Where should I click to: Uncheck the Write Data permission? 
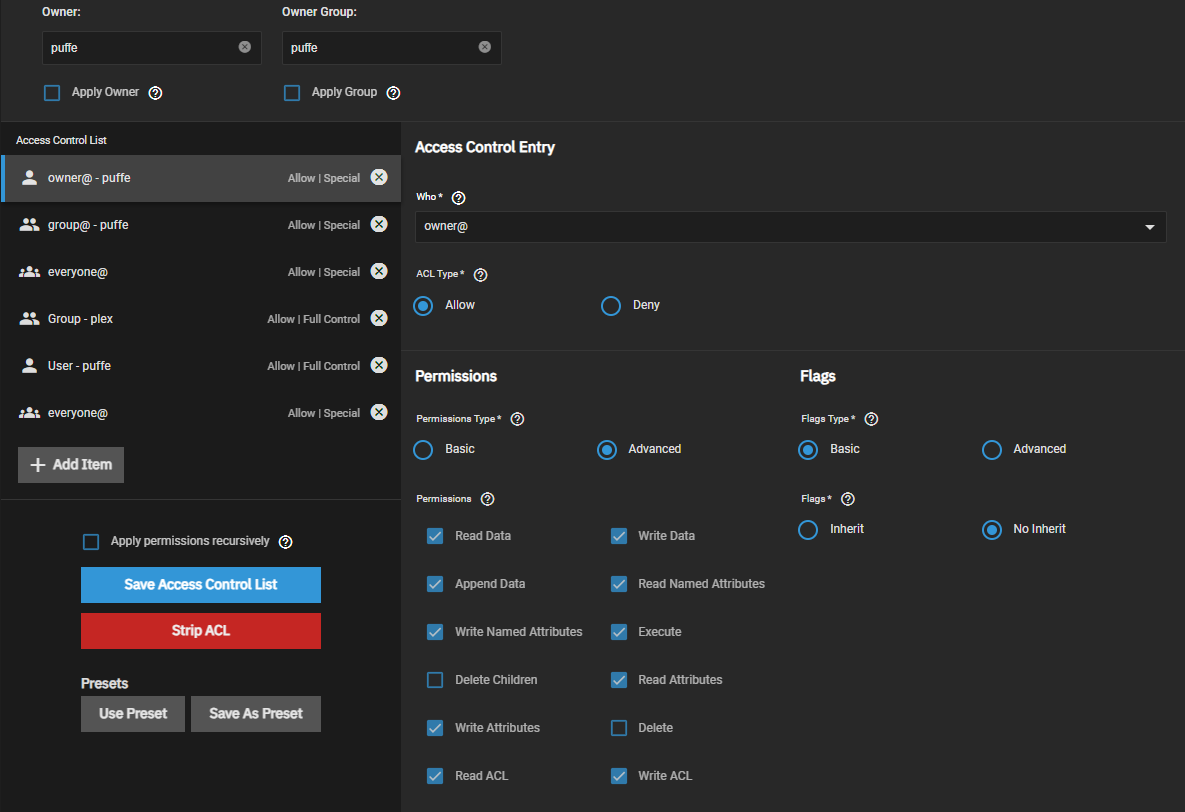point(619,536)
